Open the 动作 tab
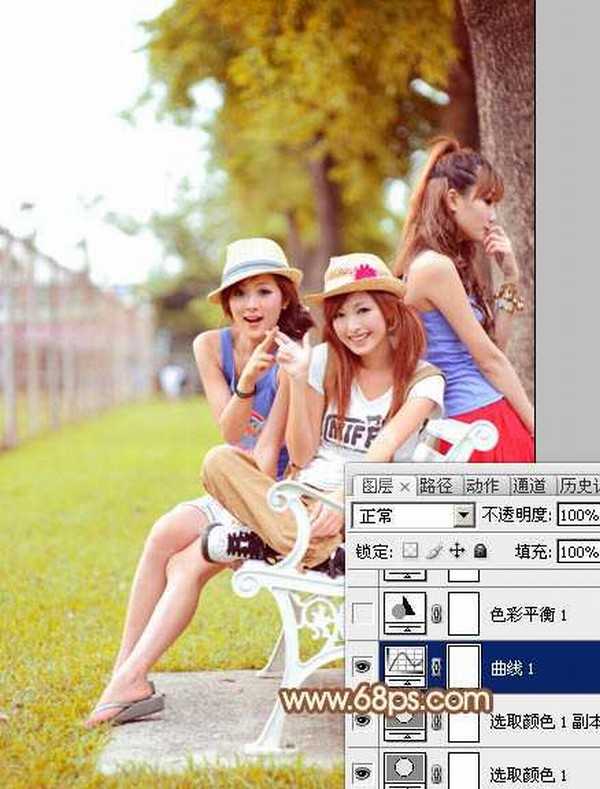 tap(482, 485)
